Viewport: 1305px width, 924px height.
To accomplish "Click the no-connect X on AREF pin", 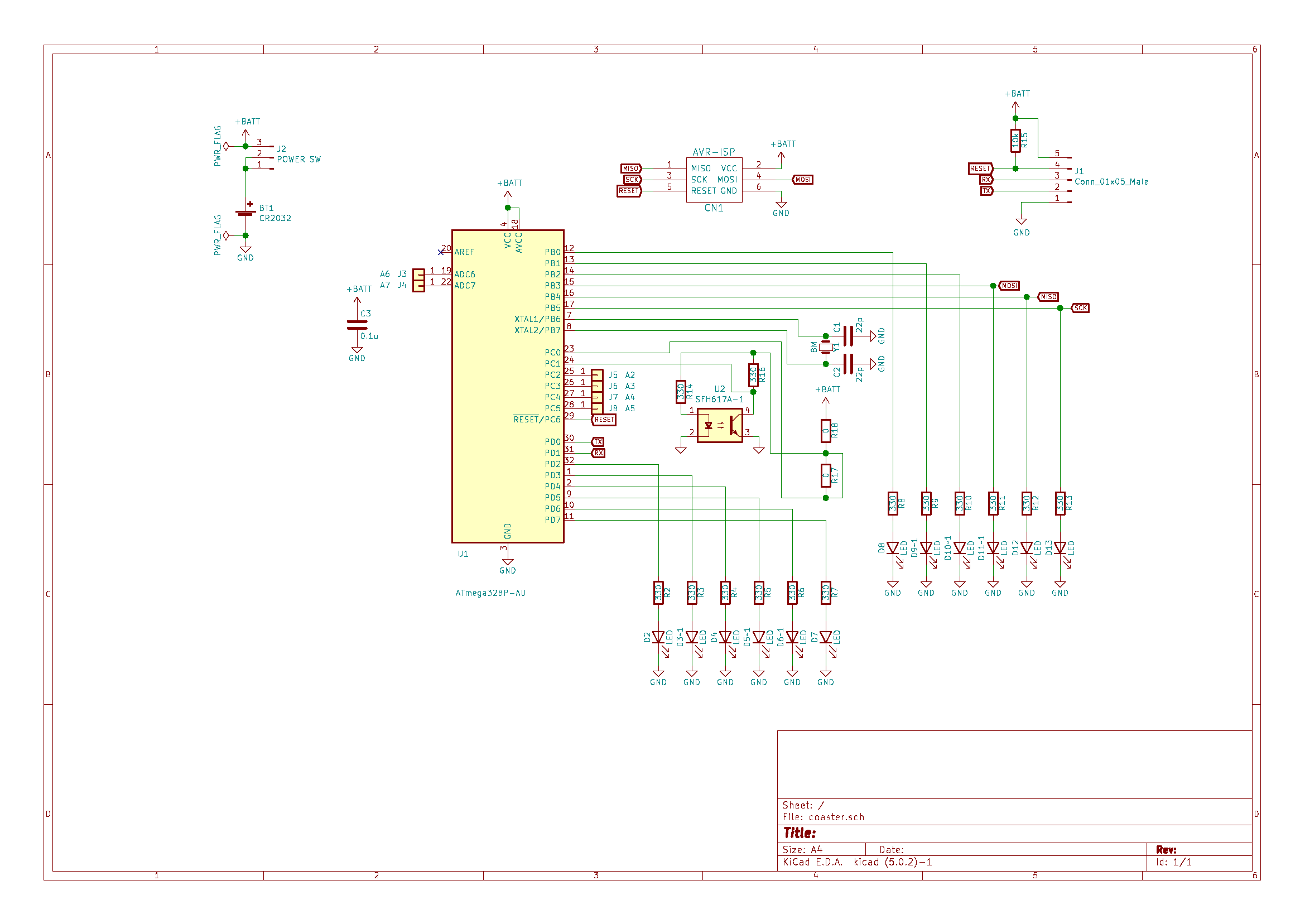I will click(x=440, y=252).
